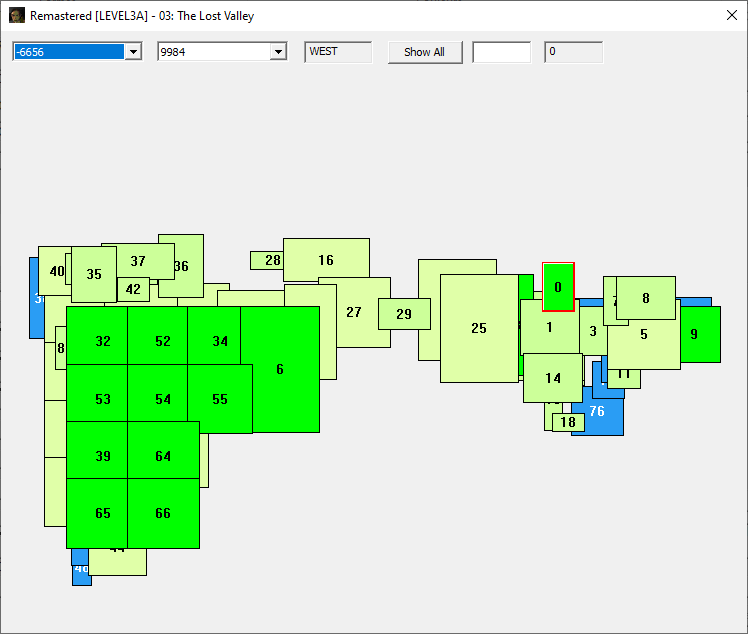Select room 34 green block
The width and height of the screenshot is (748, 634).
(214, 335)
